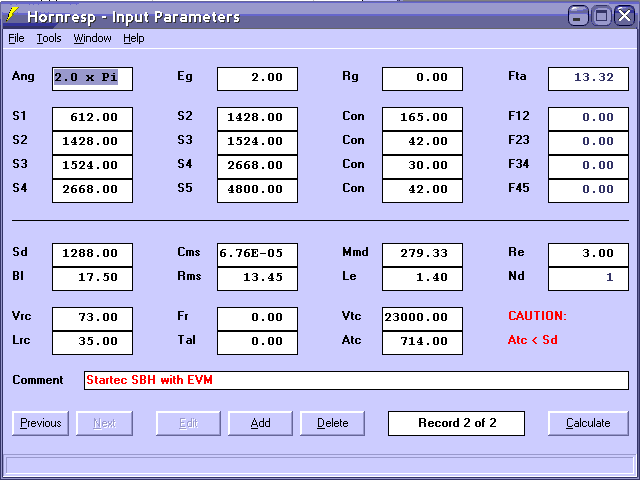Click the Nd field showing 1
Screen dimensions: 640x480
point(588,279)
